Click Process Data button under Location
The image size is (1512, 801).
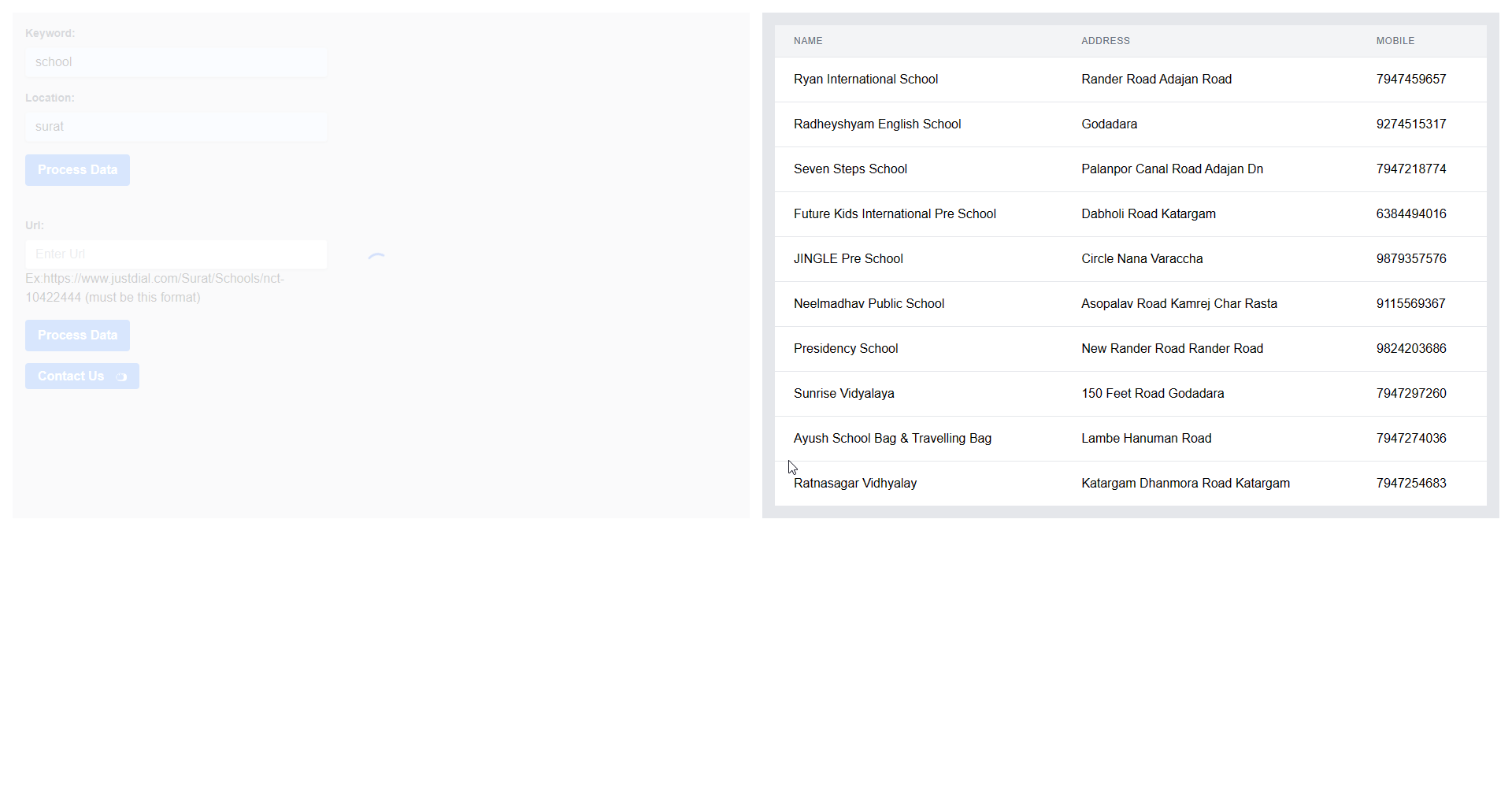[77, 170]
